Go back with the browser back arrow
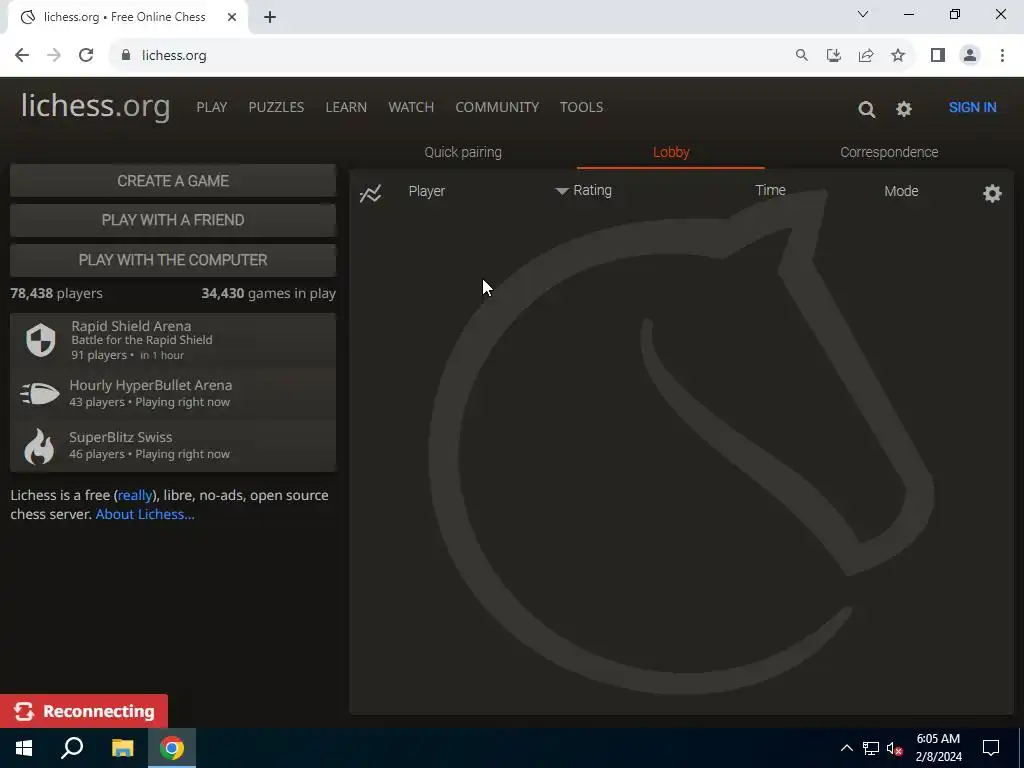 click(x=22, y=56)
